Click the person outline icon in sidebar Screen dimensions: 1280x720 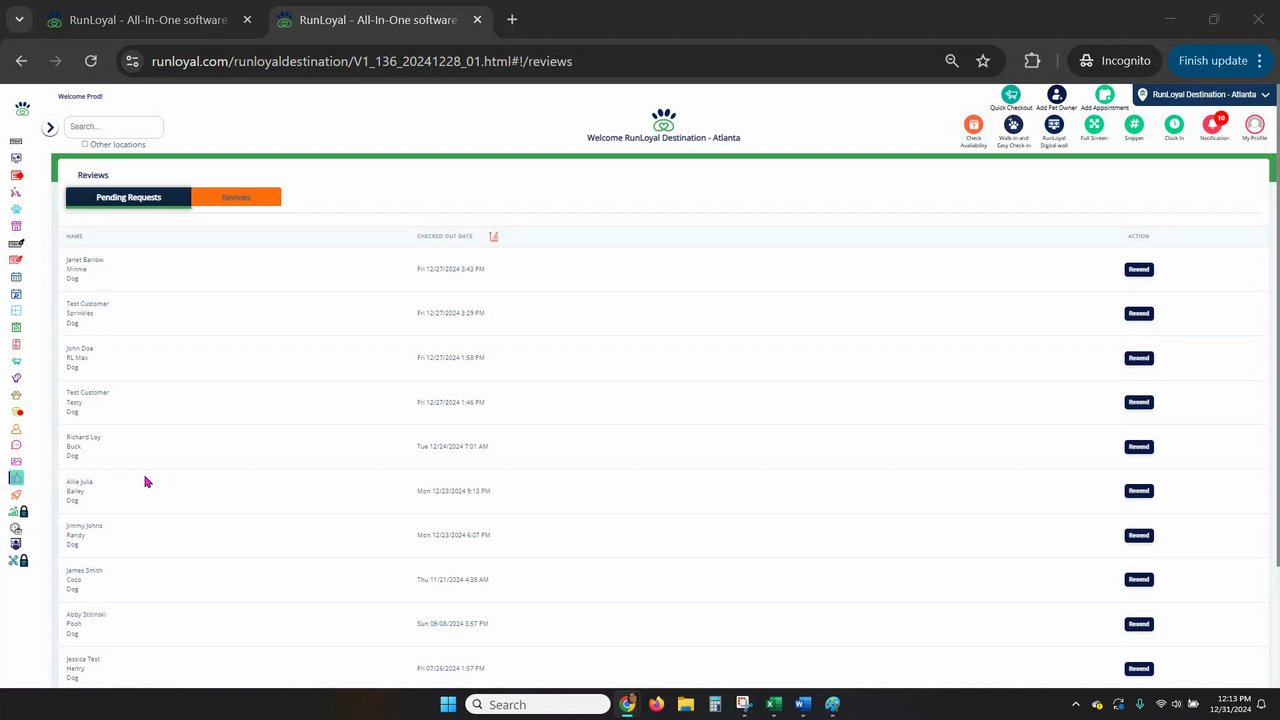16,428
